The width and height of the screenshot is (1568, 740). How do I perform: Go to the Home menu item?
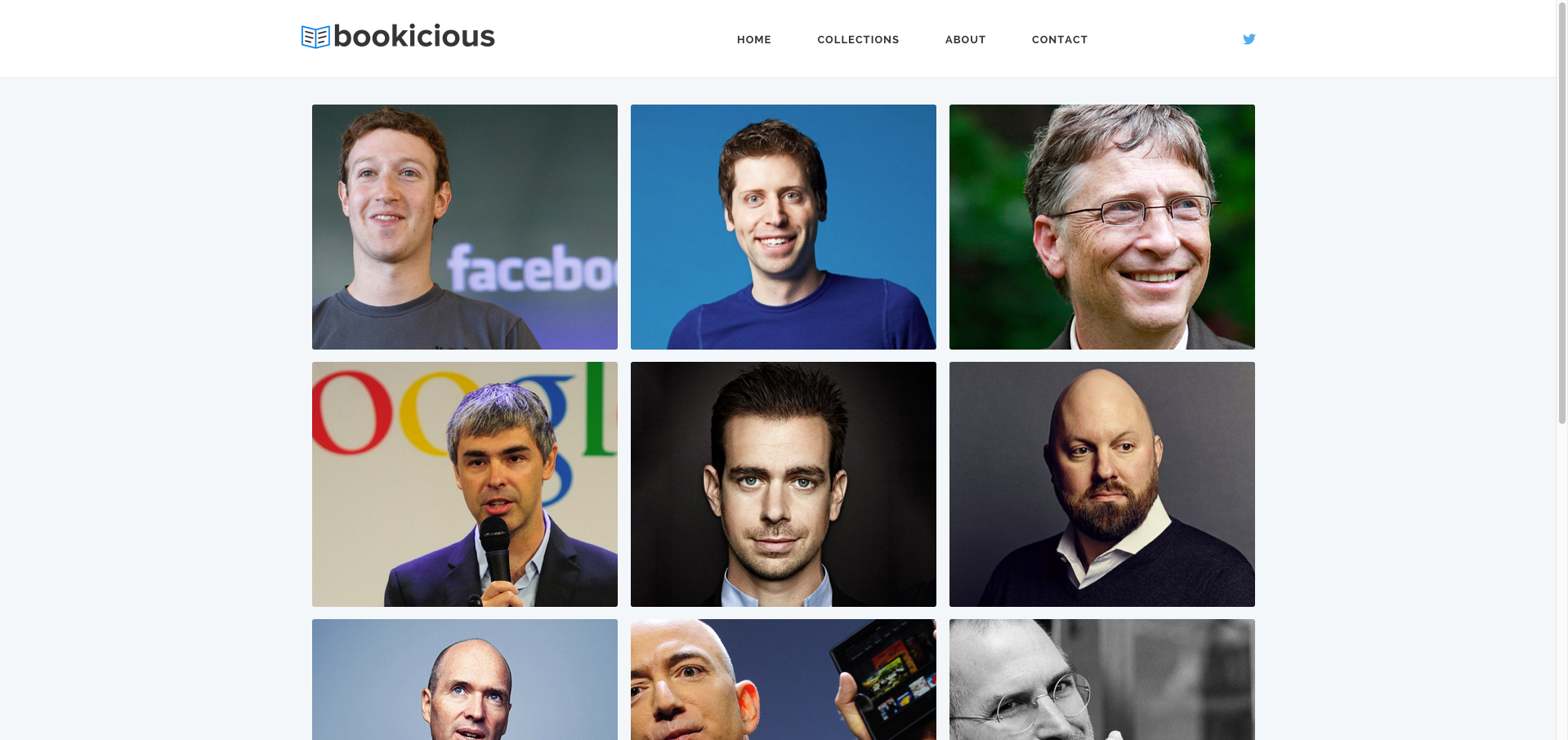[x=753, y=39]
